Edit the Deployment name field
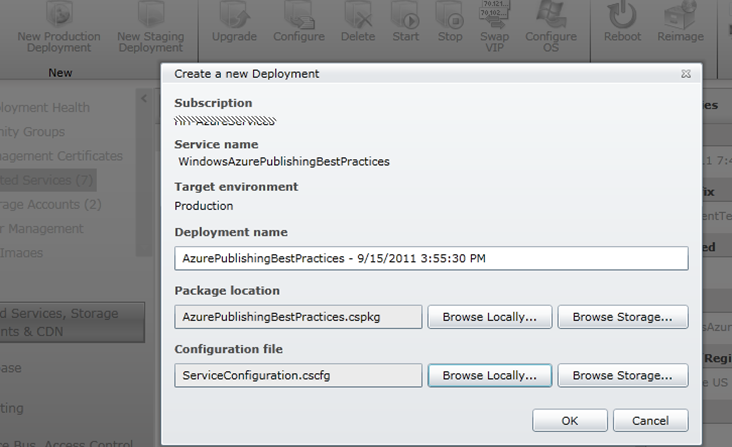The height and width of the screenshot is (447, 732). point(431,258)
